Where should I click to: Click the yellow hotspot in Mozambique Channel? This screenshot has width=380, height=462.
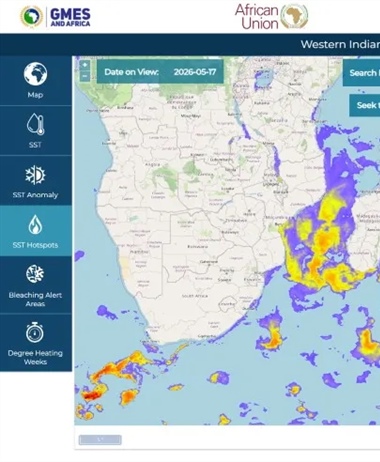[x=323, y=240]
